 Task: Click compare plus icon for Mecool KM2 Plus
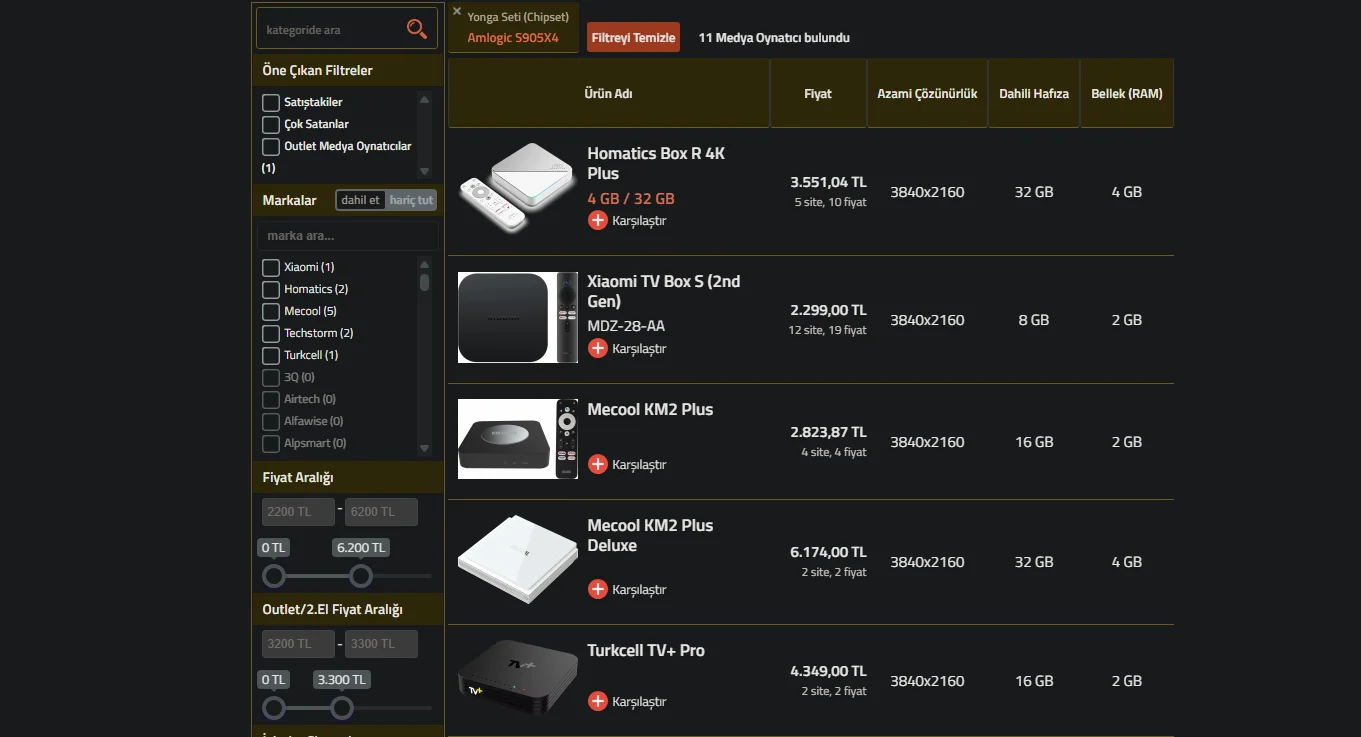coord(598,464)
